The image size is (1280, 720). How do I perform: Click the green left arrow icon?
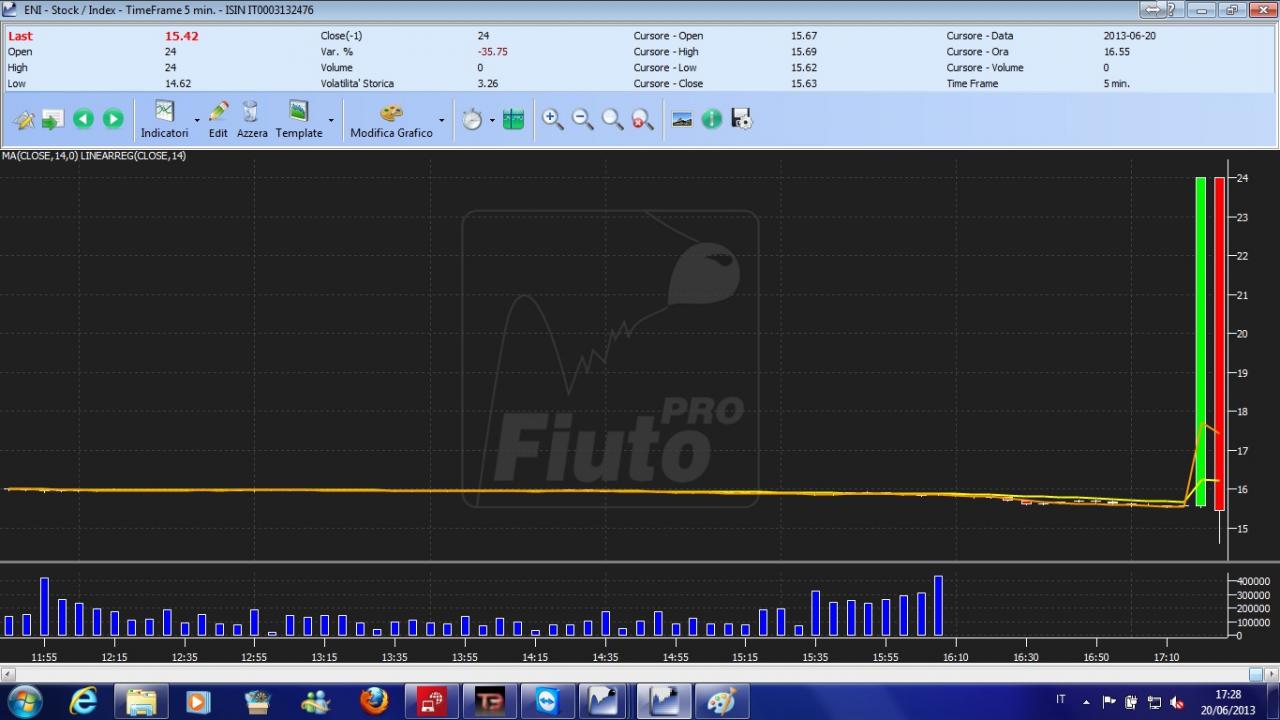pos(83,119)
